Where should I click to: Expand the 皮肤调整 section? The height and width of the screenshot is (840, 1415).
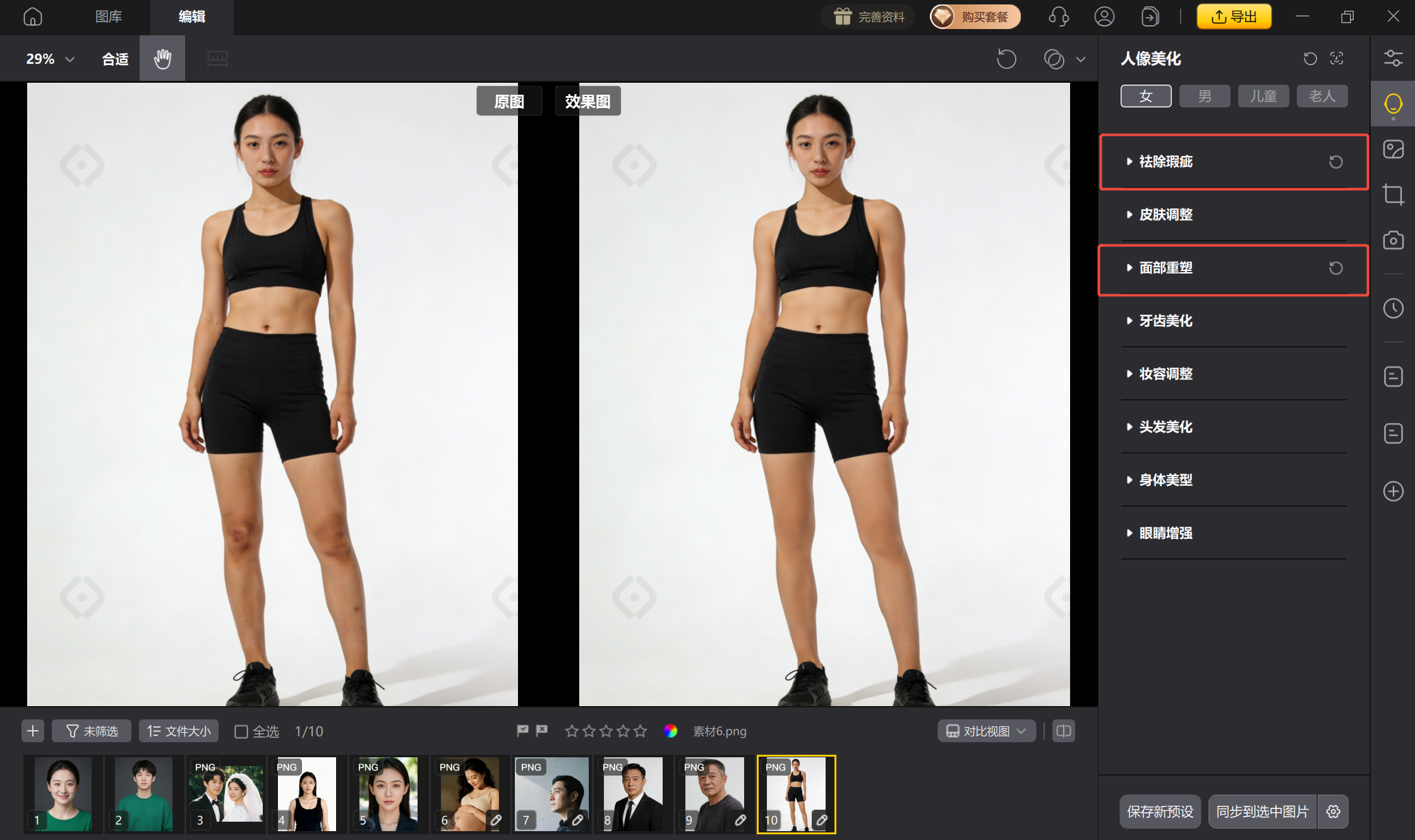pos(1165,215)
